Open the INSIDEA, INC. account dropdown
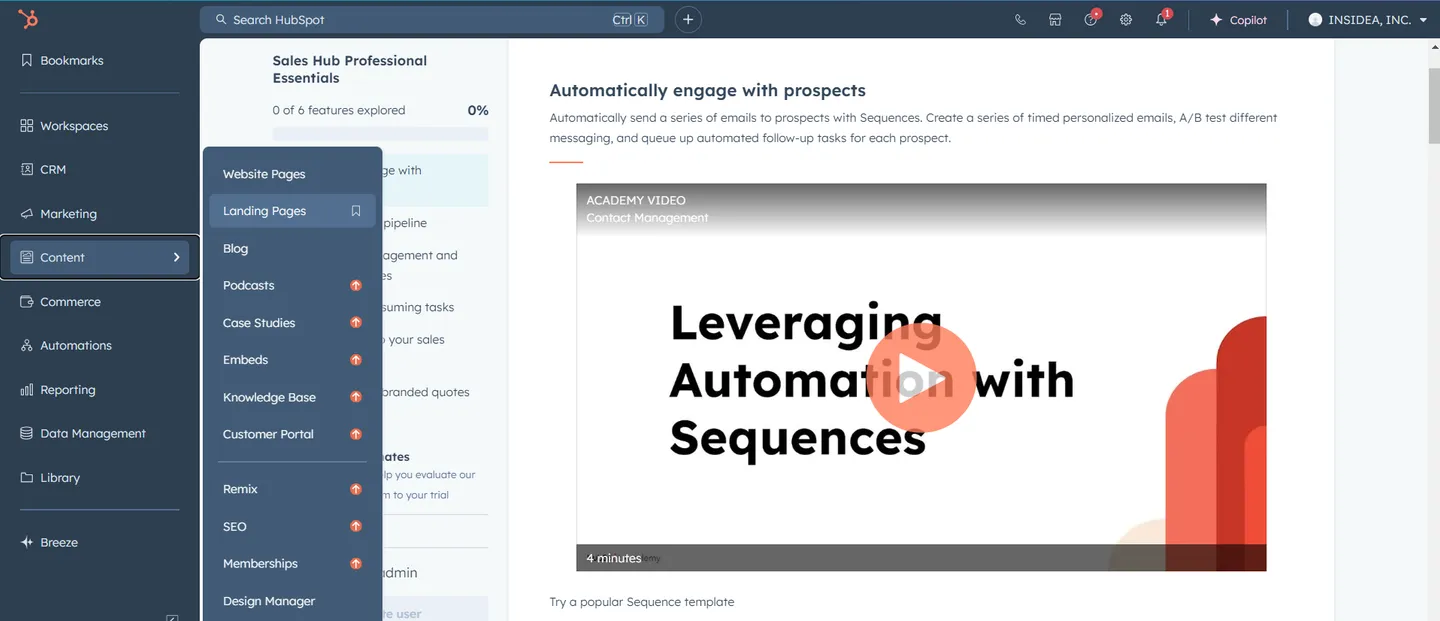Viewport: 1440px width, 621px height. [x=1367, y=20]
